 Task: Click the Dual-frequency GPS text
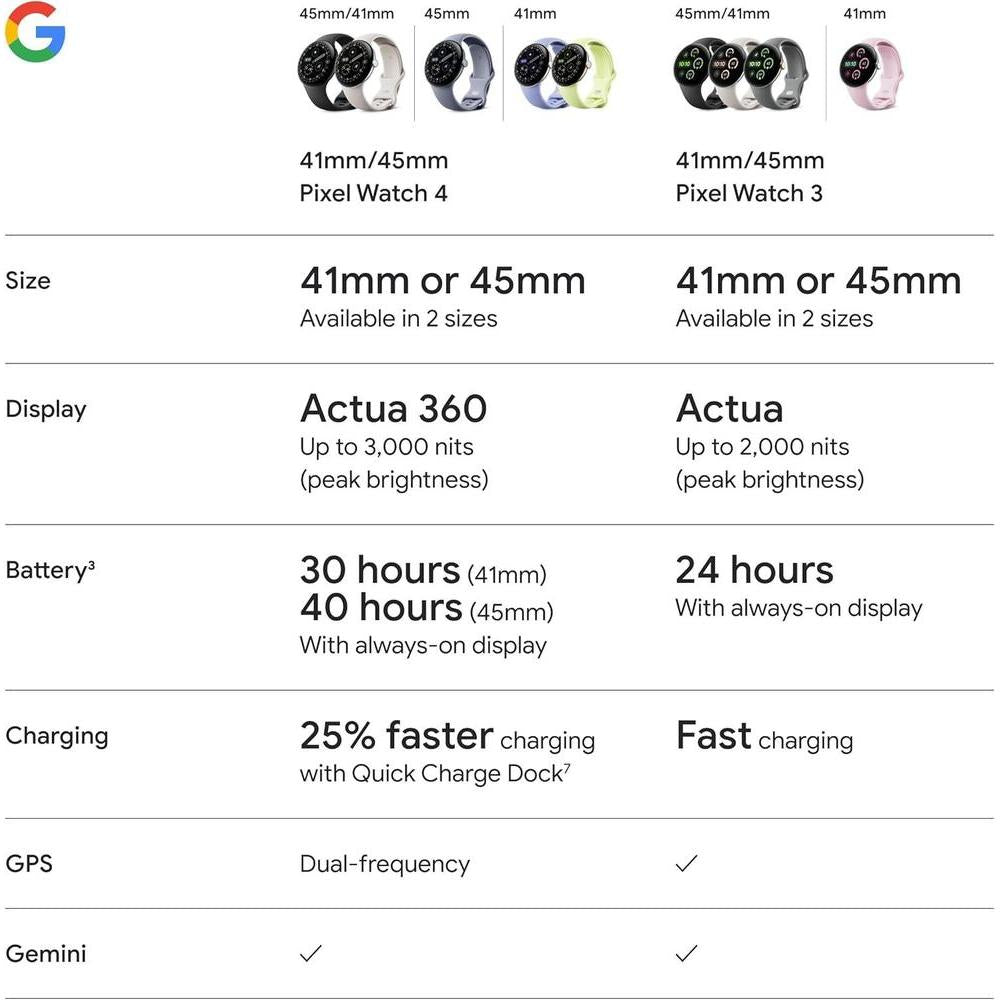385,864
